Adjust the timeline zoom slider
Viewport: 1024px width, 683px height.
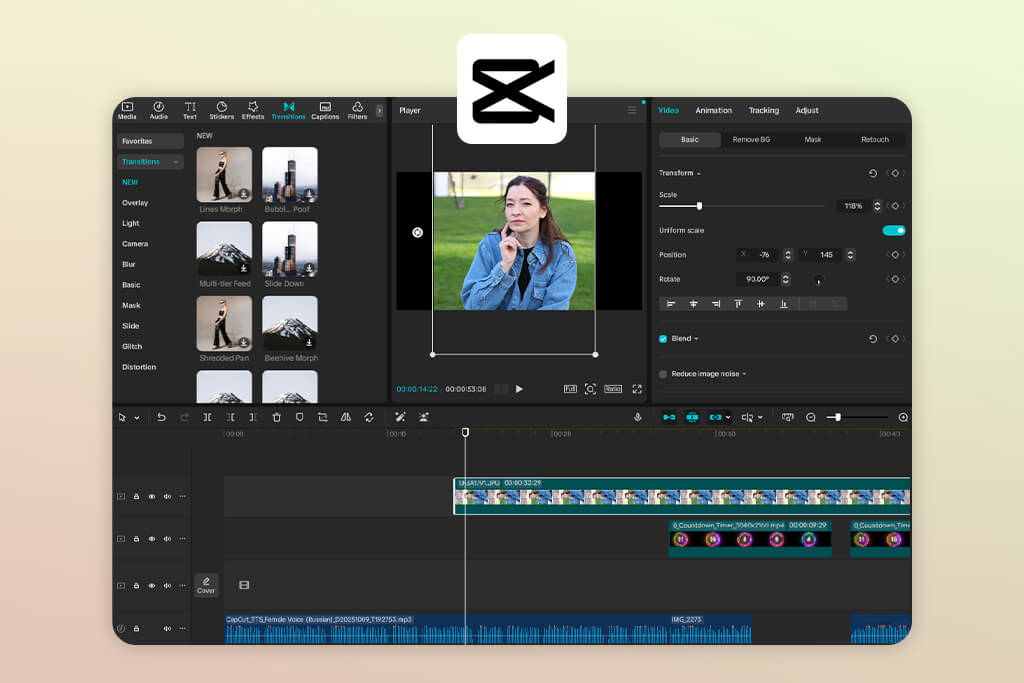tap(838, 417)
